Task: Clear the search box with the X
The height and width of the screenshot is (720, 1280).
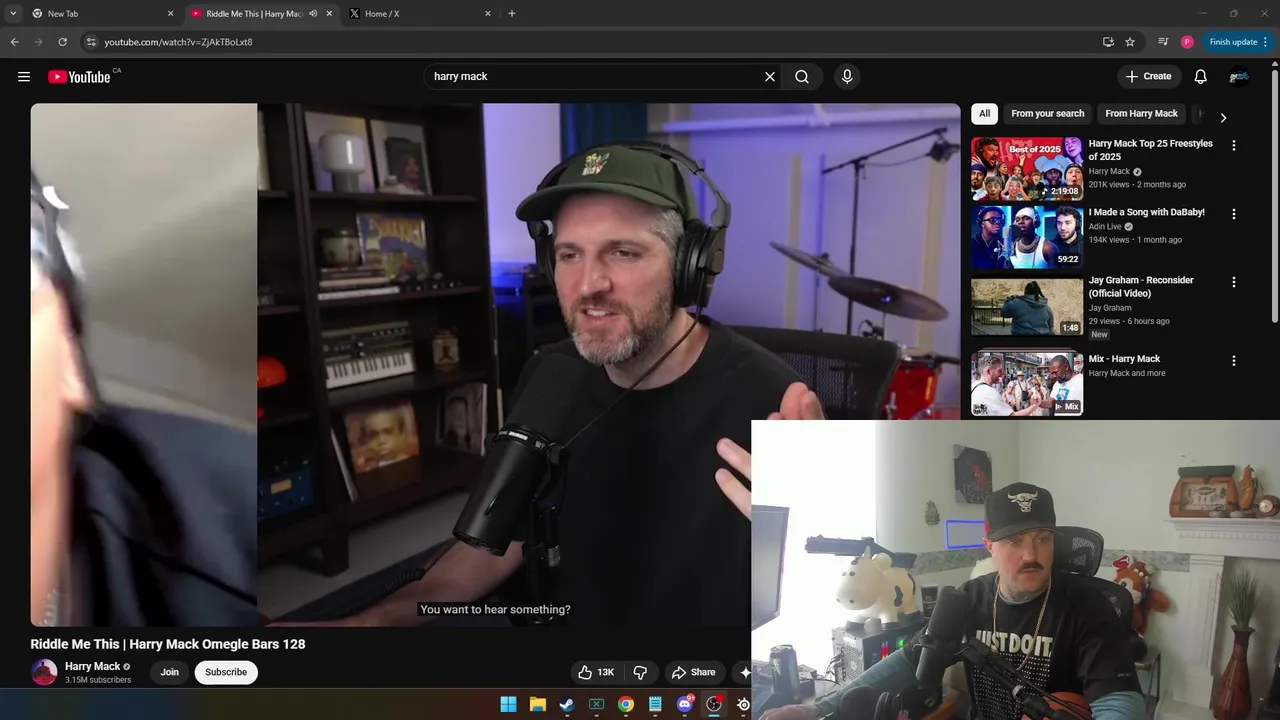Action: (x=770, y=77)
